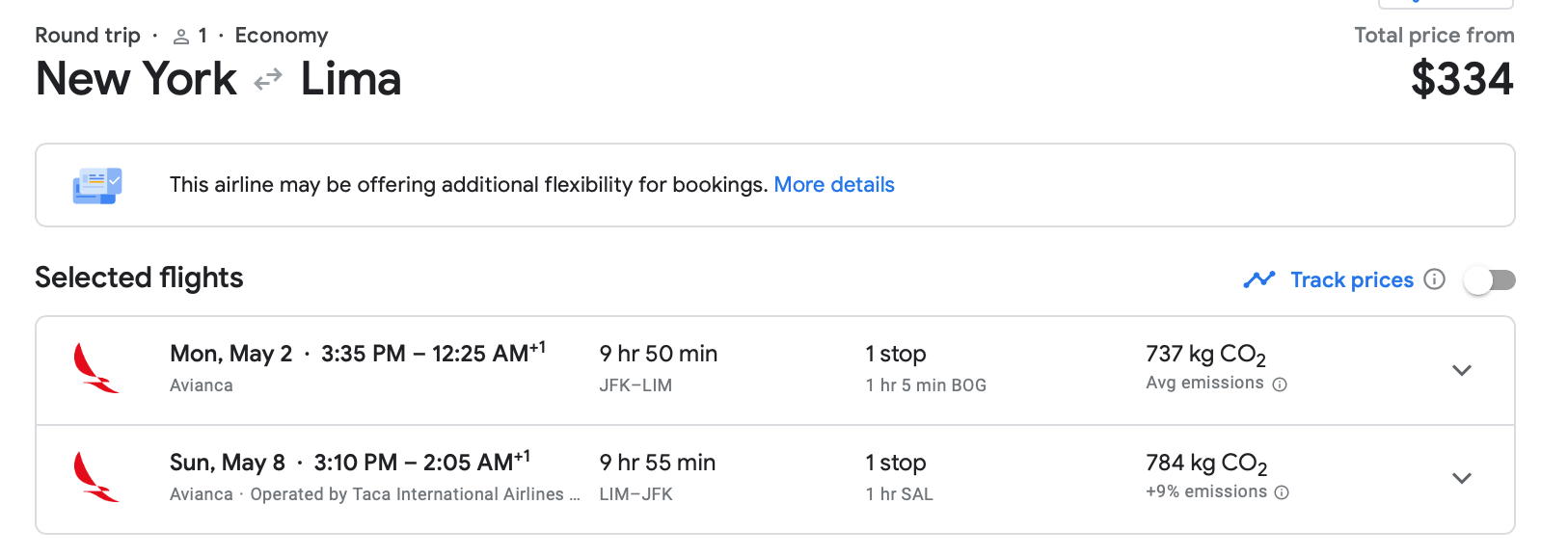
Task: Click the +9% emissions info icon
Action: pos(1282,492)
